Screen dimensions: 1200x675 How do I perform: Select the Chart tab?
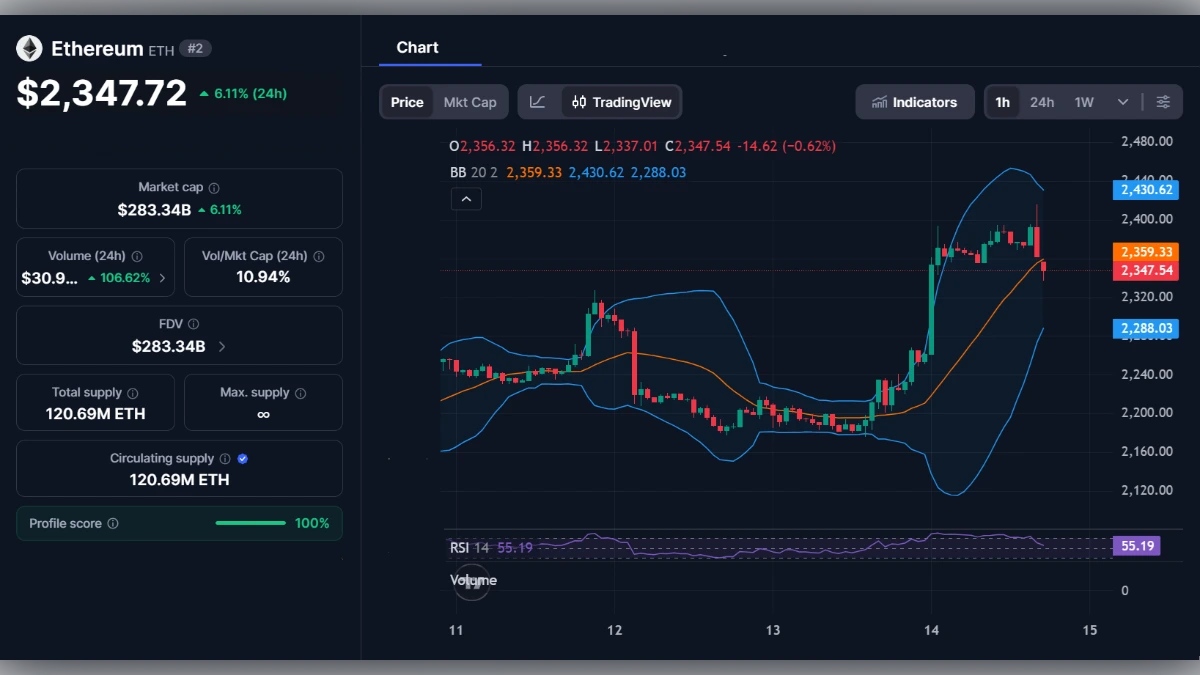coord(418,47)
